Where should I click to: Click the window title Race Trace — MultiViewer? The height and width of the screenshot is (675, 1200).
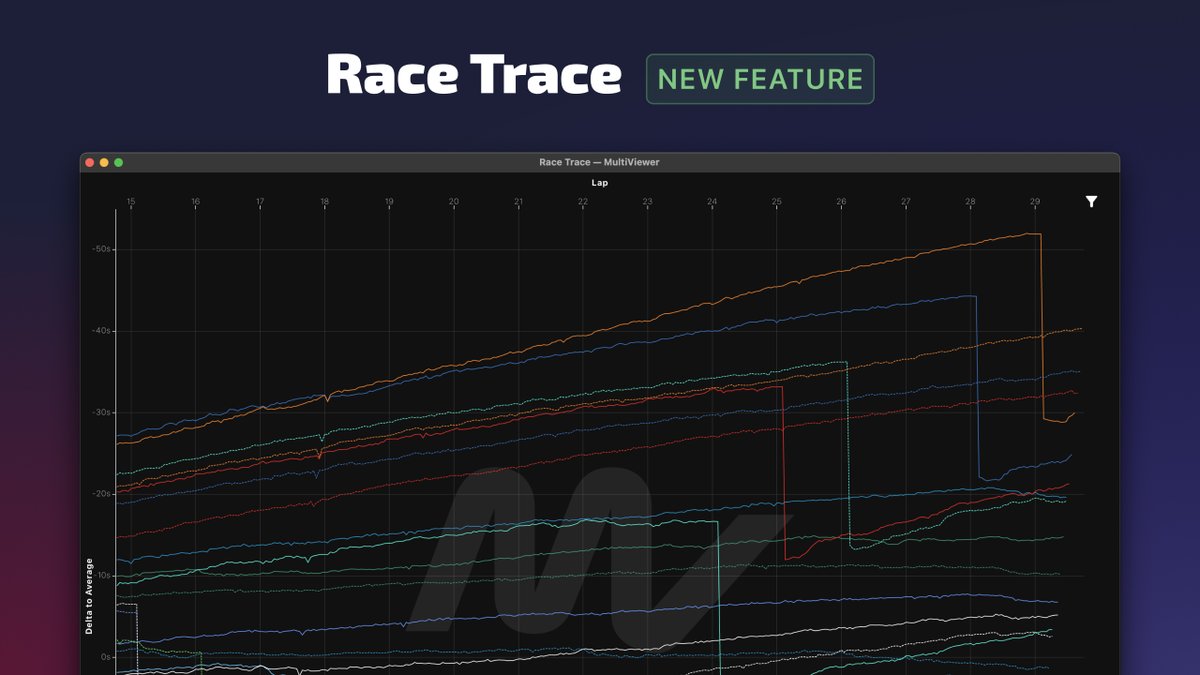[599, 162]
